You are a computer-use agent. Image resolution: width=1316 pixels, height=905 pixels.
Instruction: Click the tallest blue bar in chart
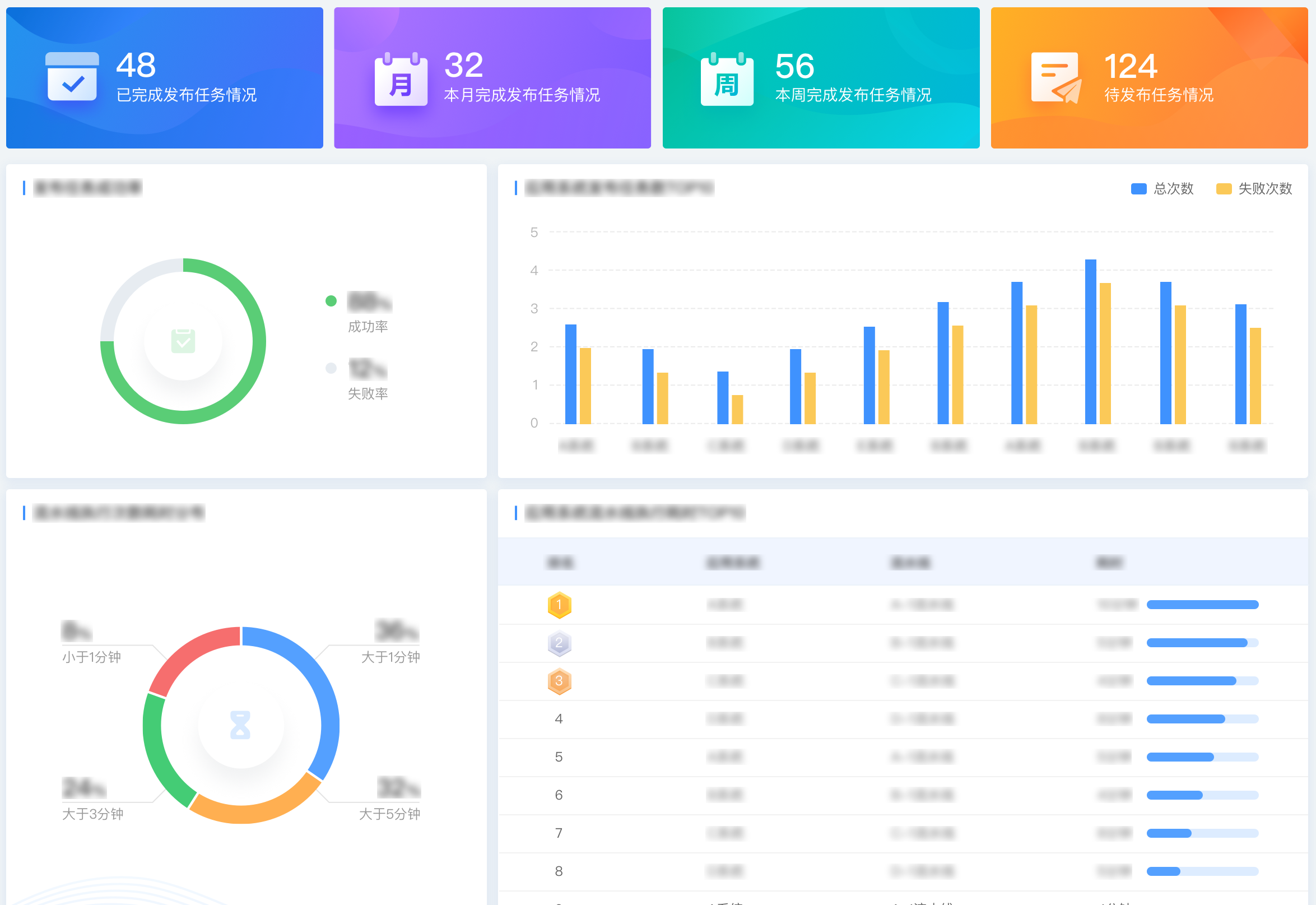[x=1090, y=341]
